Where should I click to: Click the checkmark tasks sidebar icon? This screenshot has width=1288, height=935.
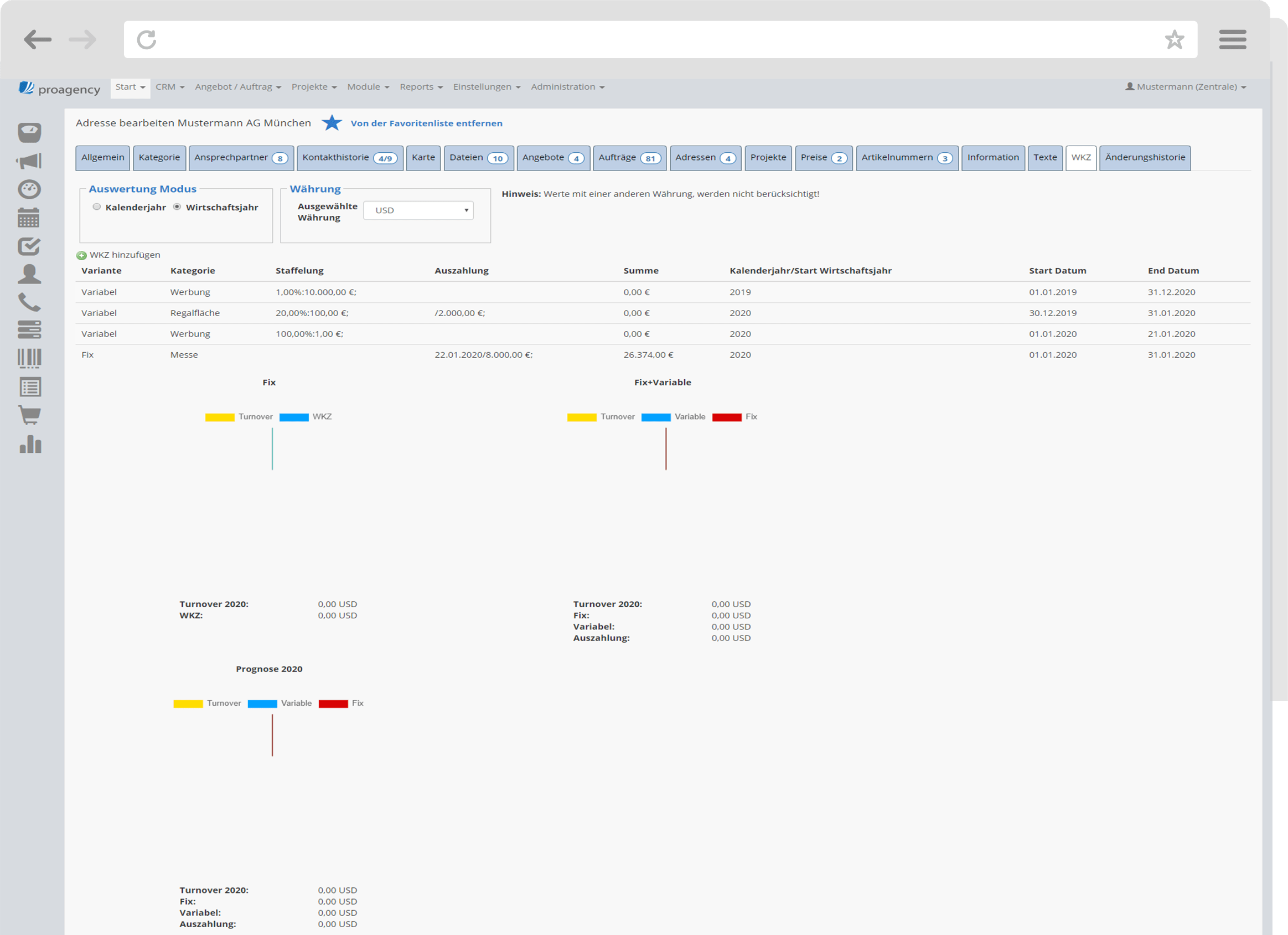(29, 246)
